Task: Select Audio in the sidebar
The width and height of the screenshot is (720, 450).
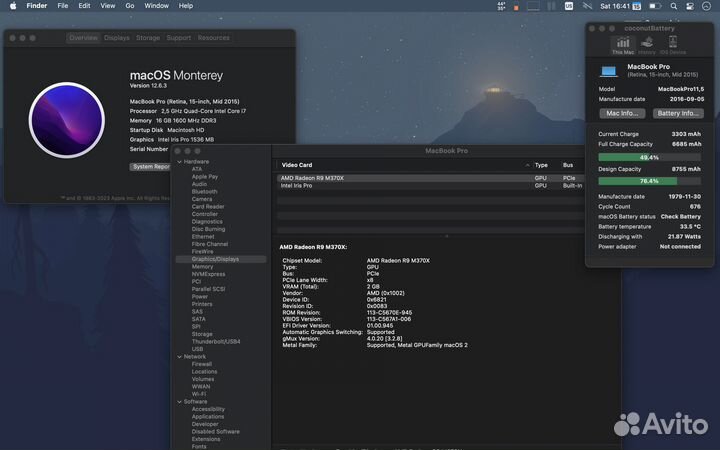Action: [199, 184]
